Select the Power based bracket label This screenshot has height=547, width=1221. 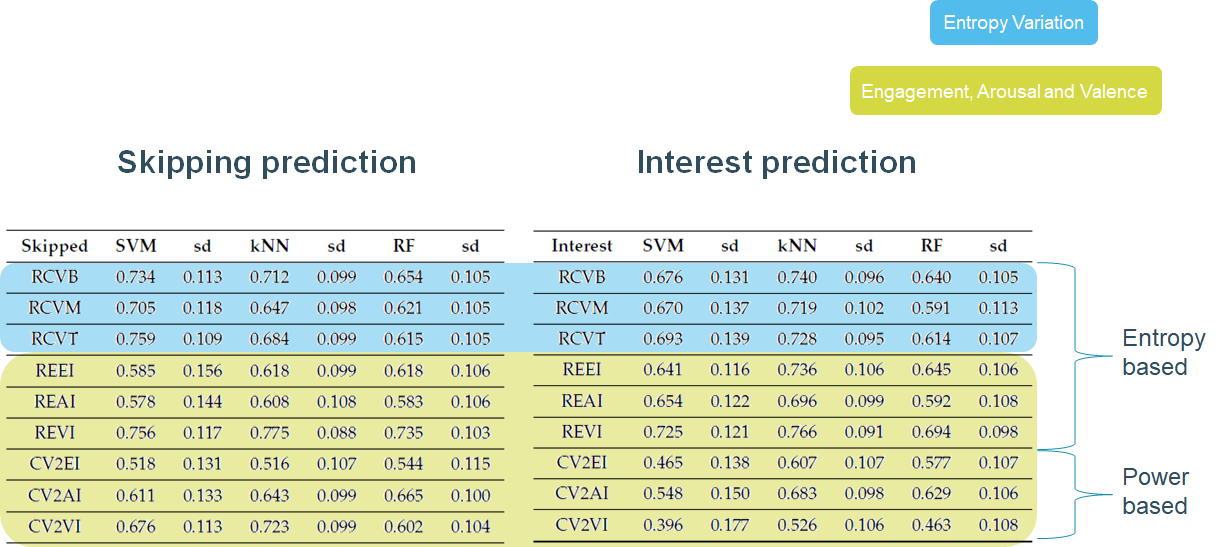click(x=1155, y=491)
